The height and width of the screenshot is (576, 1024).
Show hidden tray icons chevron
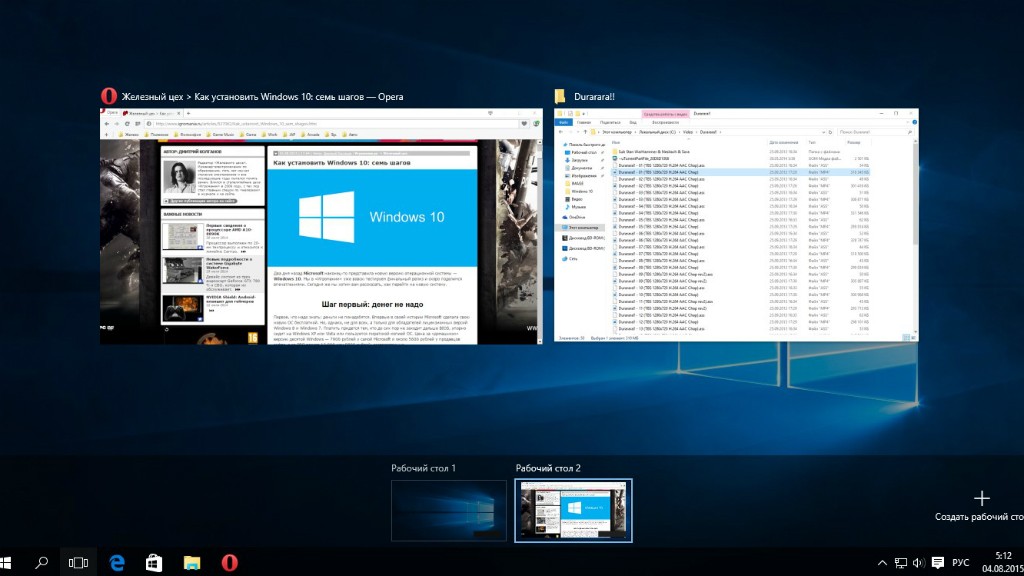882,562
